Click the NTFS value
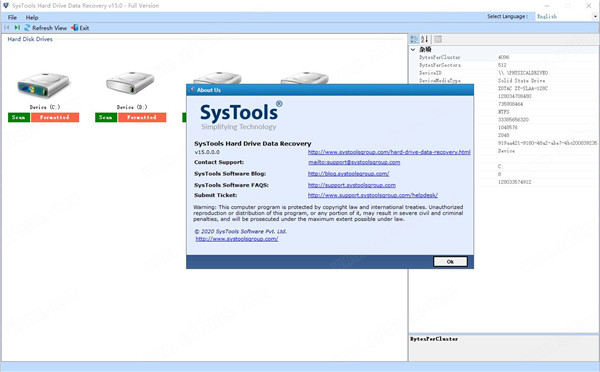Image resolution: width=600 pixels, height=372 pixels. tap(503, 112)
